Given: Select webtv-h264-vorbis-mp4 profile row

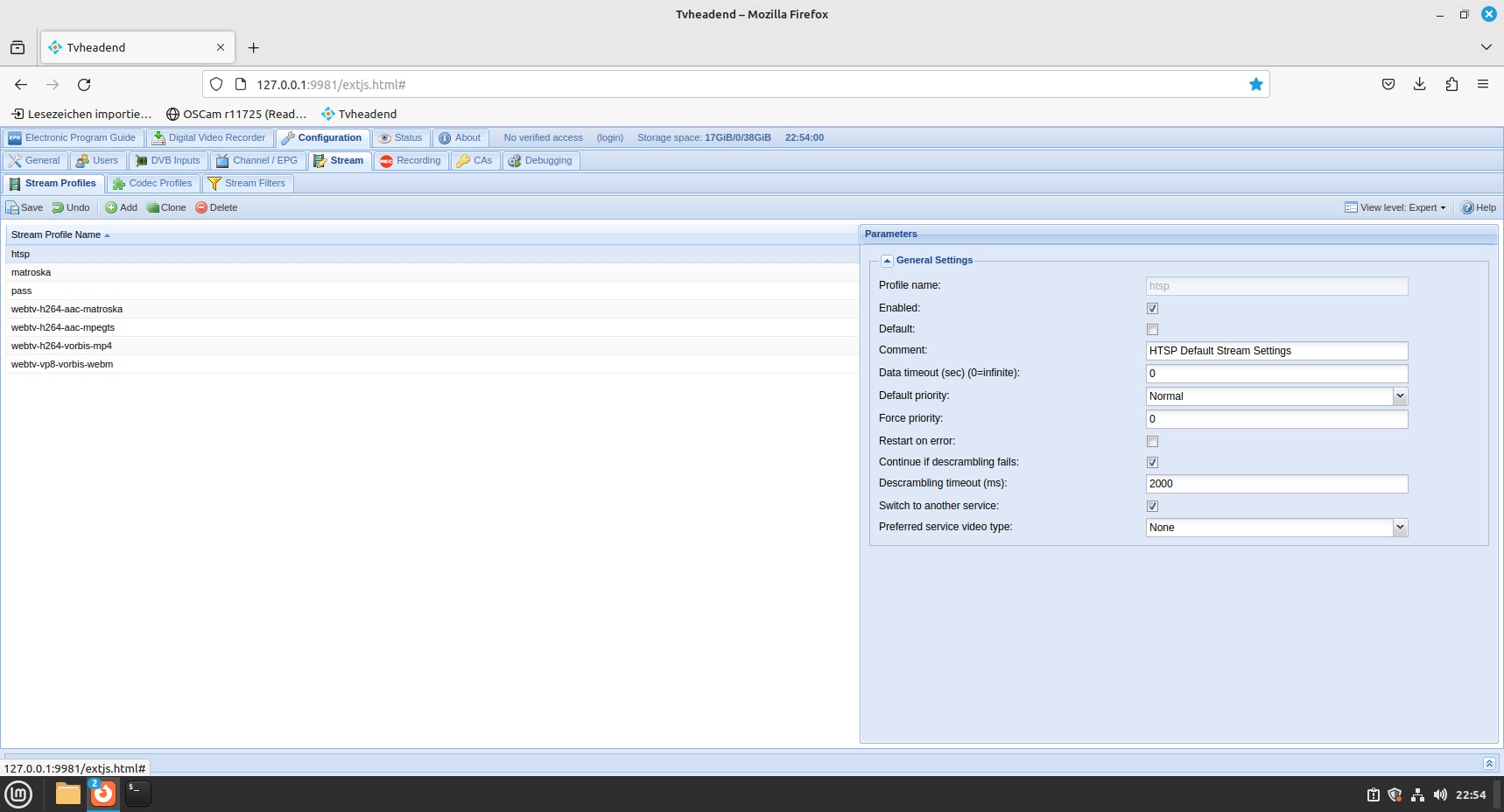Looking at the screenshot, I should point(432,346).
